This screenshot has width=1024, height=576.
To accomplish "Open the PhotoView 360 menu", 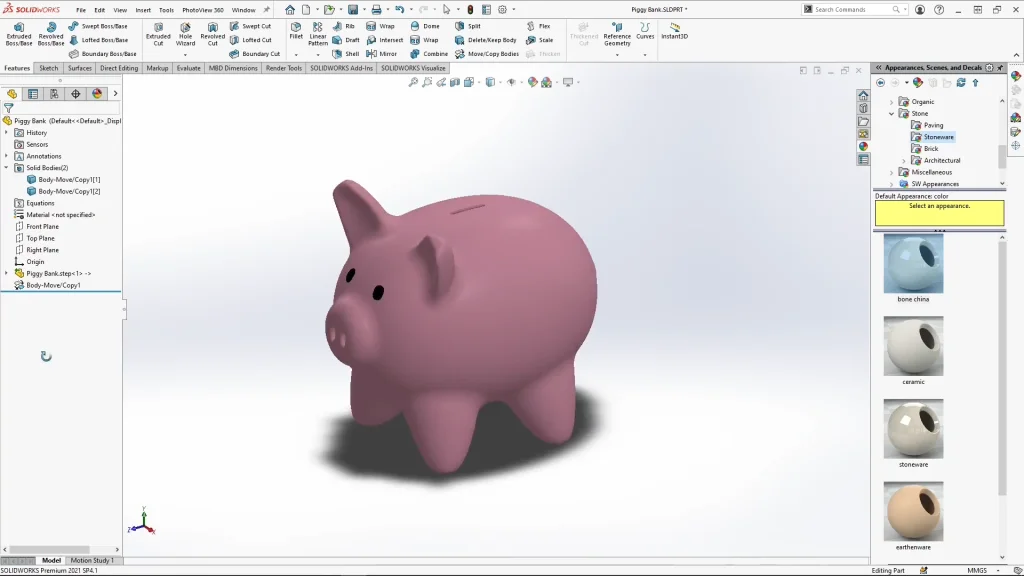I will [202, 10].
